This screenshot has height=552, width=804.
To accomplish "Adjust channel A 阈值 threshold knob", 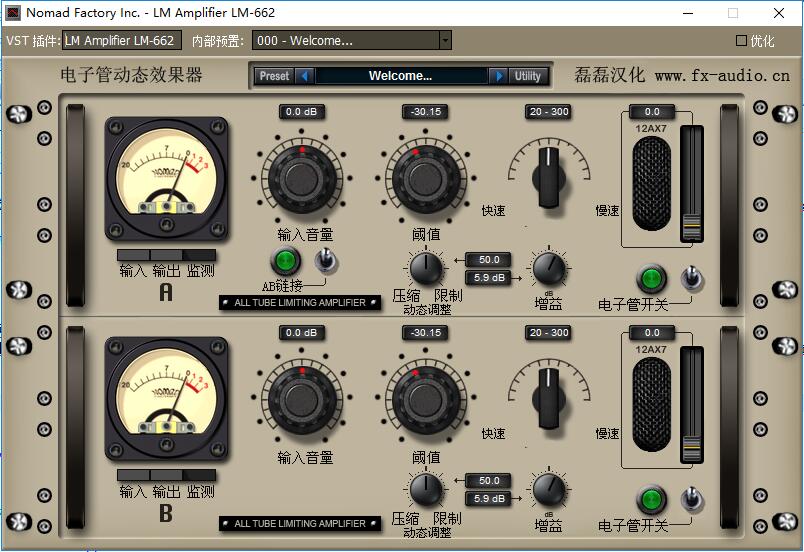I will [x=425, y=179].
